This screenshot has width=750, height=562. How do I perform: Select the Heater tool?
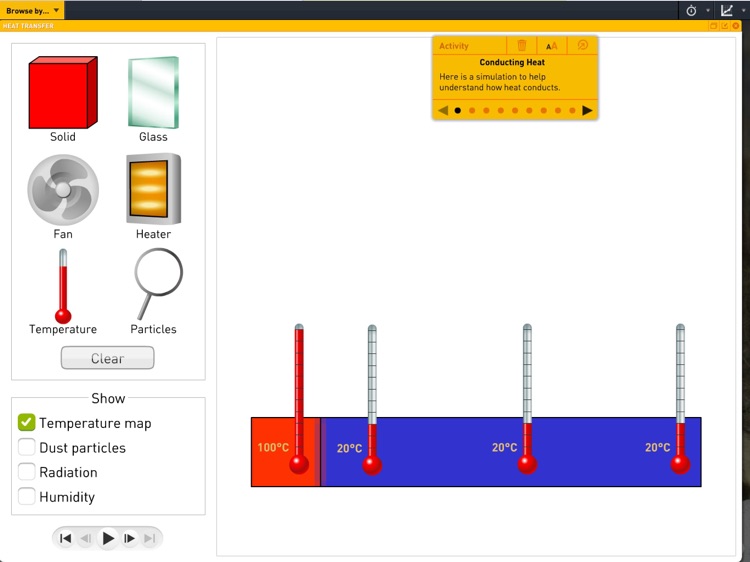pyautogui.click(x=154, y=189)
